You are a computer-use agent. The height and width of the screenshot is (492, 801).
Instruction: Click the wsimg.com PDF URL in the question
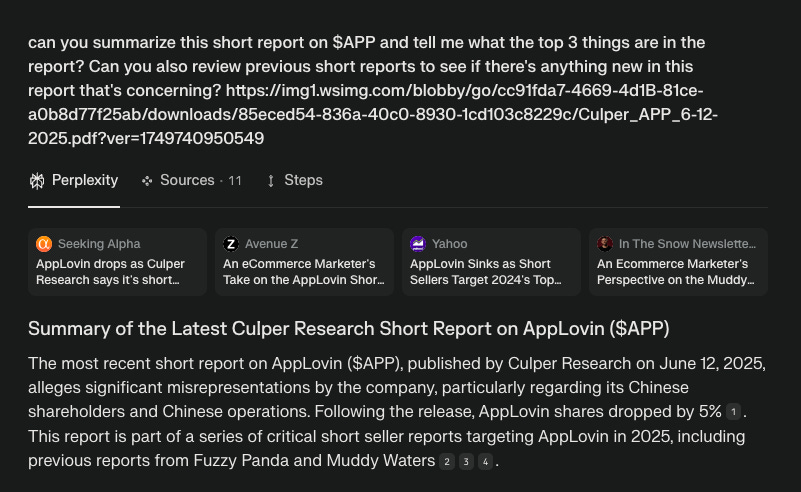(373, 114)
